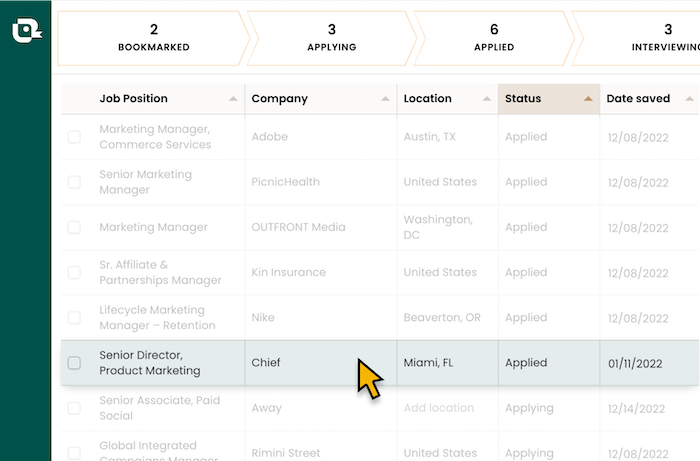
Task: Click the Status column header
Action: [x=549, y=99]
